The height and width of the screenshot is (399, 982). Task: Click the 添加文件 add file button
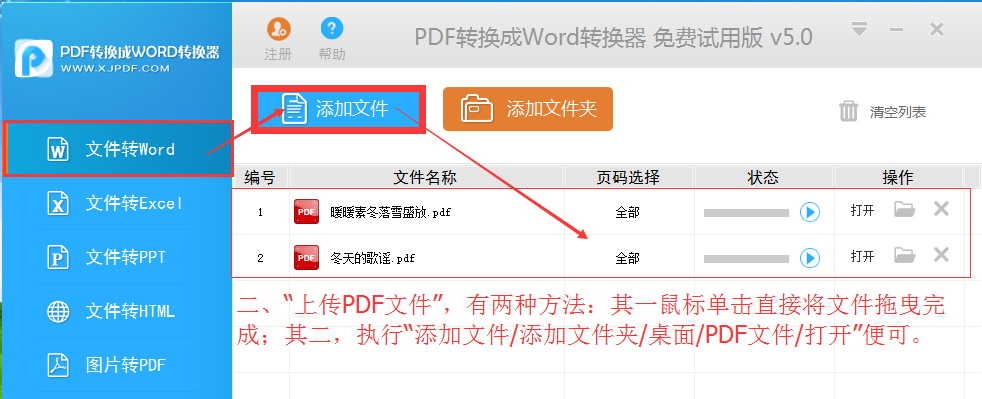[338, 109]
